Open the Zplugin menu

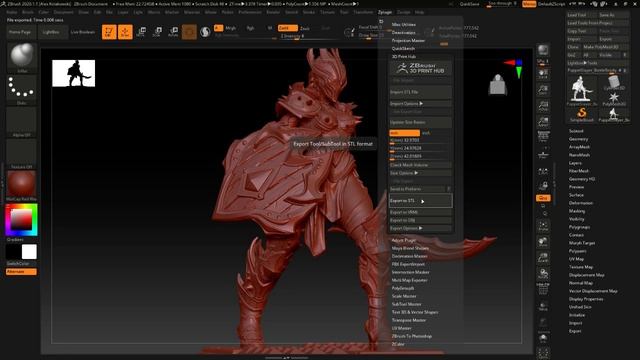(x=384, y=12)
